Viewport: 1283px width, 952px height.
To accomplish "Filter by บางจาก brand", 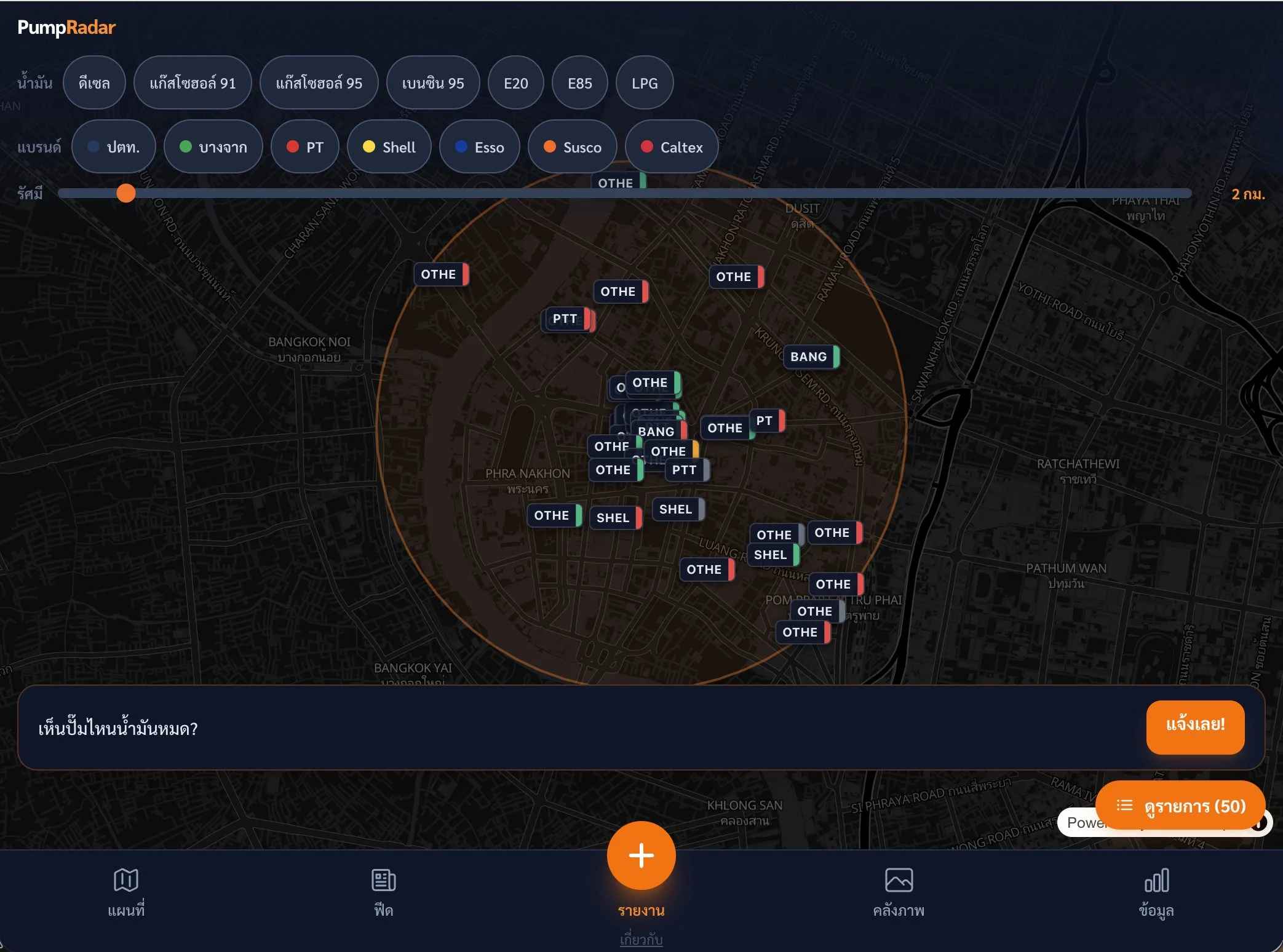I will click(x=213, y=147).
